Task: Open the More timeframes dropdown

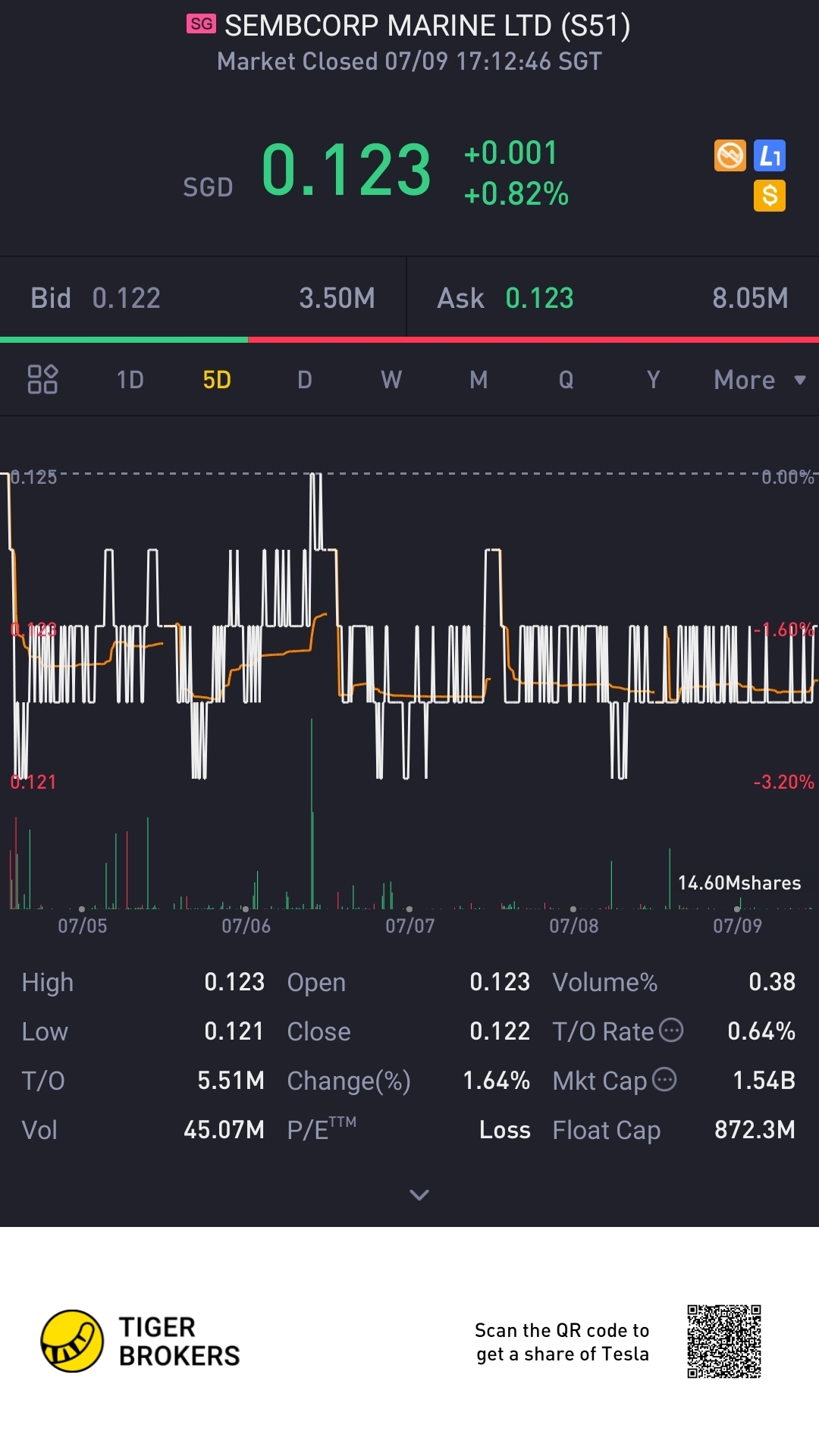Action: (x=760, y=380)
